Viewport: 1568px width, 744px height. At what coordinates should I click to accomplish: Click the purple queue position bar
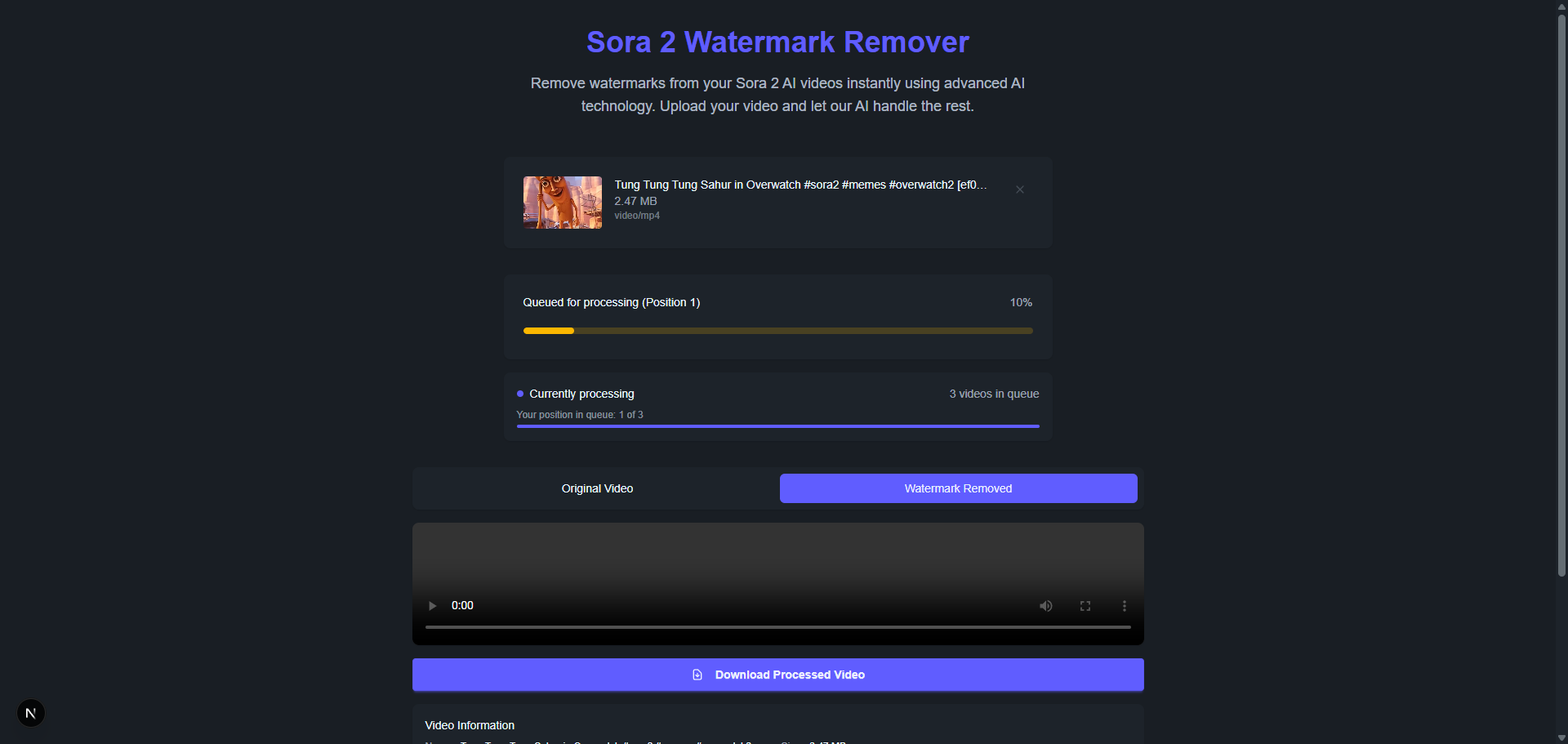(777, 426)
